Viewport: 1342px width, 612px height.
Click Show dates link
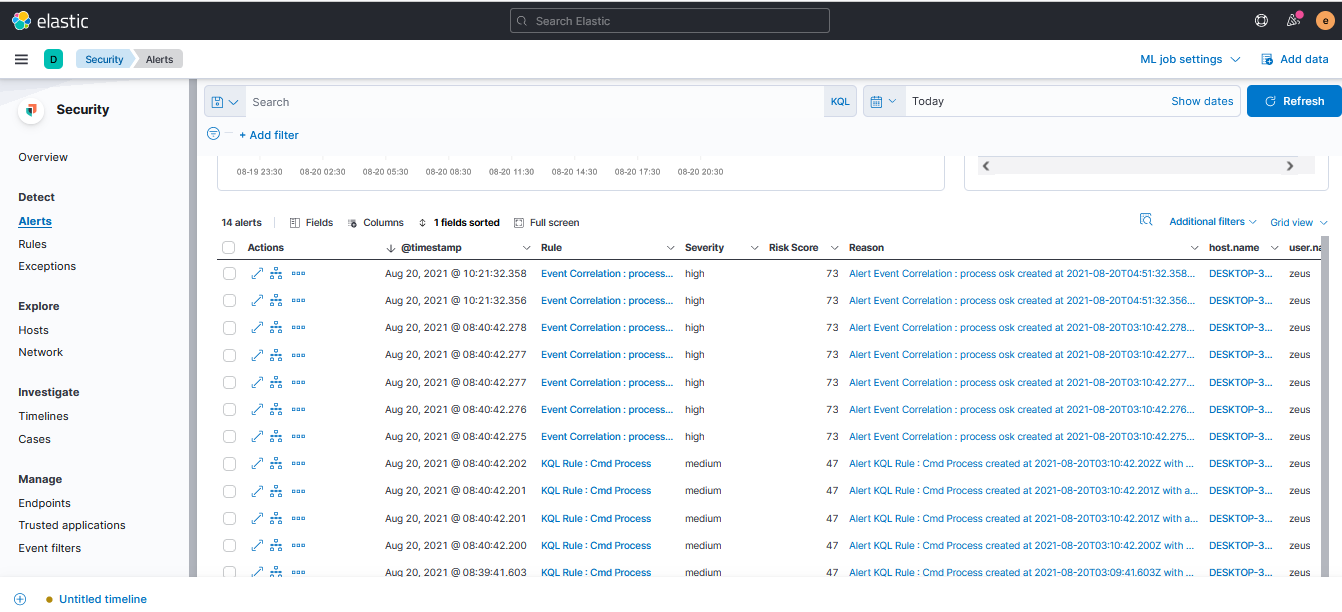pyautogui.click(x=1202, y=101)
